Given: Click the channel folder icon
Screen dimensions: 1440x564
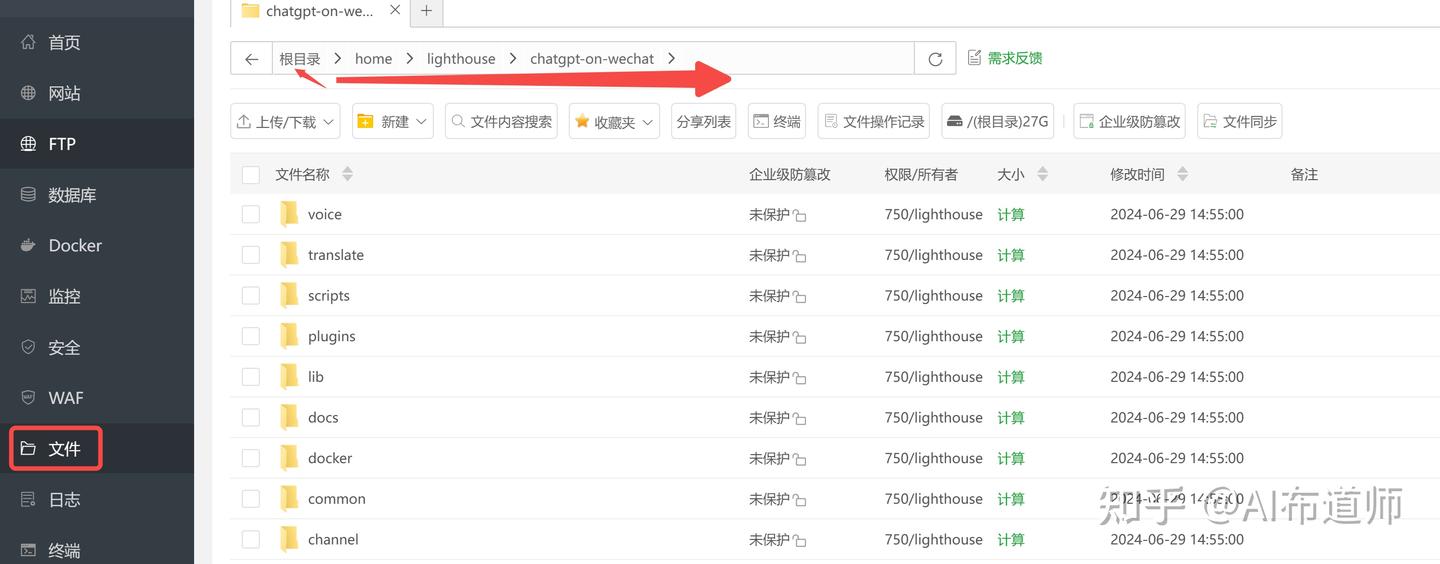Looking at the screenshot, I should point(289,539).
